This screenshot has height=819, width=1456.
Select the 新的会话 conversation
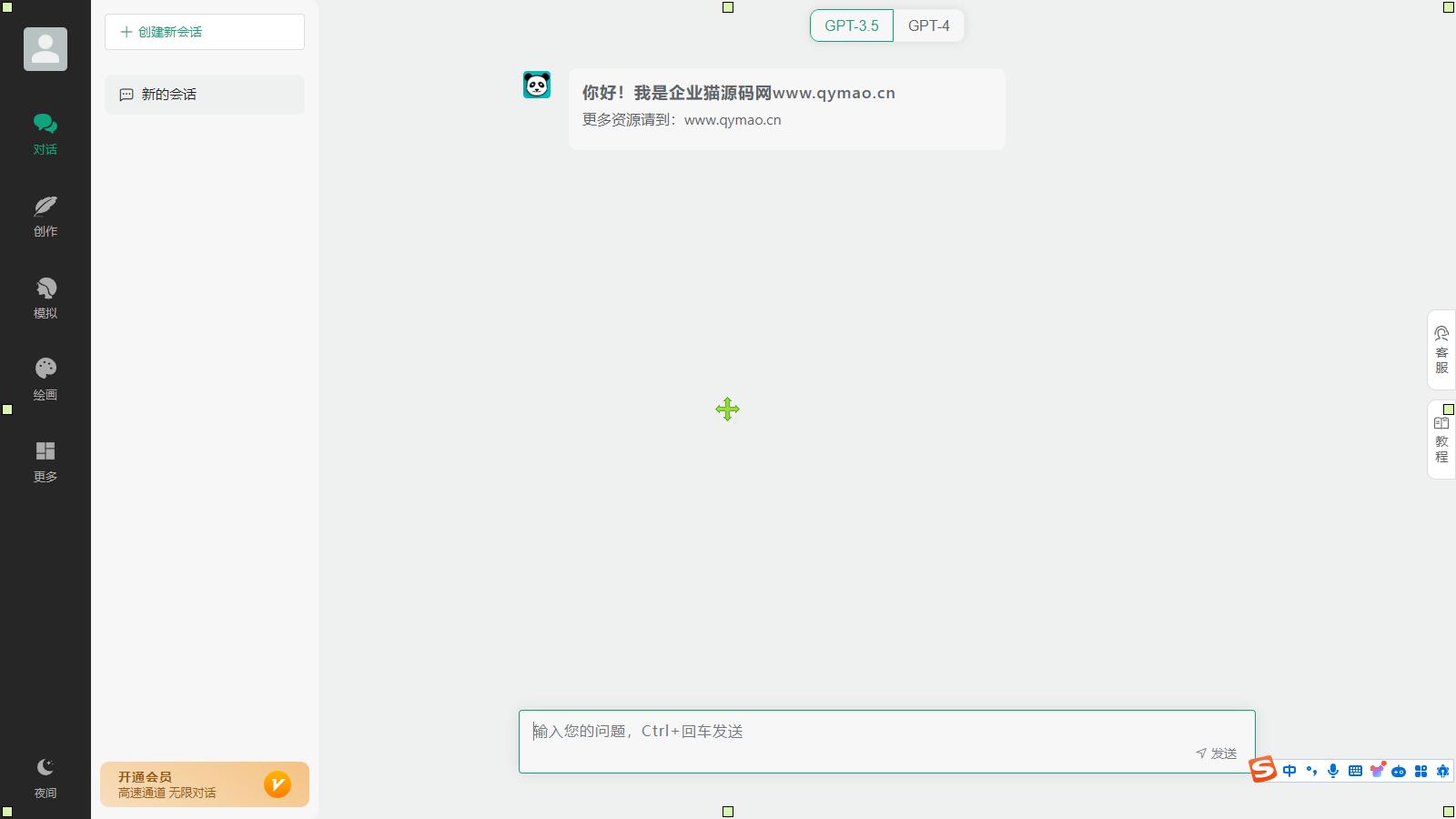[205, 95]
